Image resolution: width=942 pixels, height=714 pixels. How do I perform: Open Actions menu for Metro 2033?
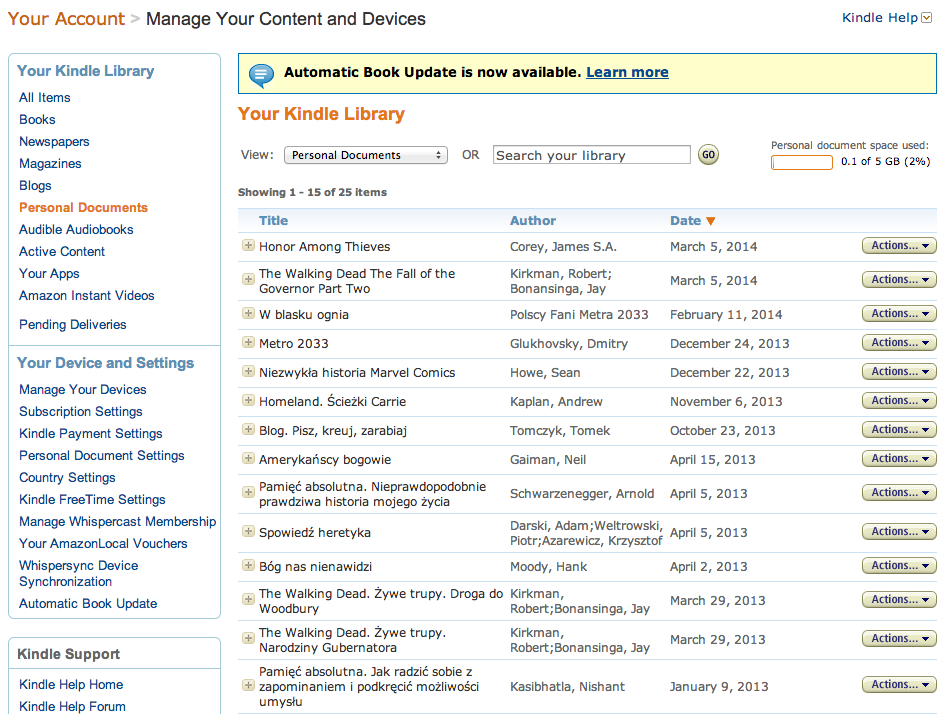899,342
